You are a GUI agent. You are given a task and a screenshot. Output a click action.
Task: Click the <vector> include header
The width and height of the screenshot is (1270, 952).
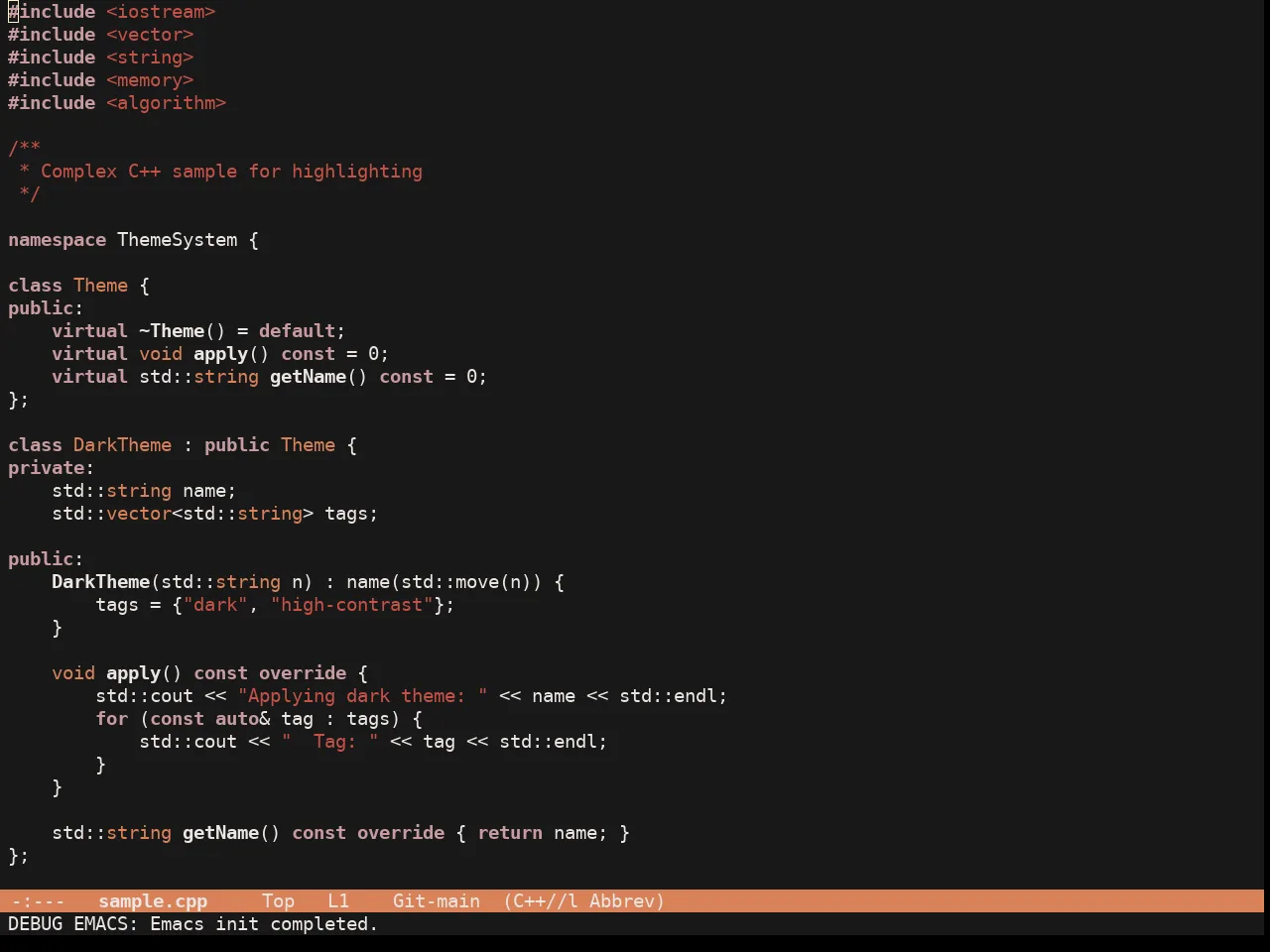tap(150, 35)
